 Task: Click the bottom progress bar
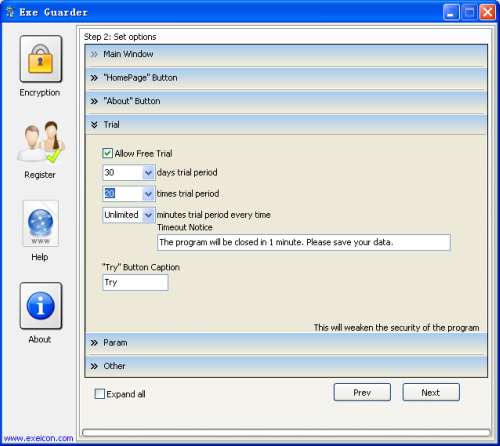(x=286, y=432)
